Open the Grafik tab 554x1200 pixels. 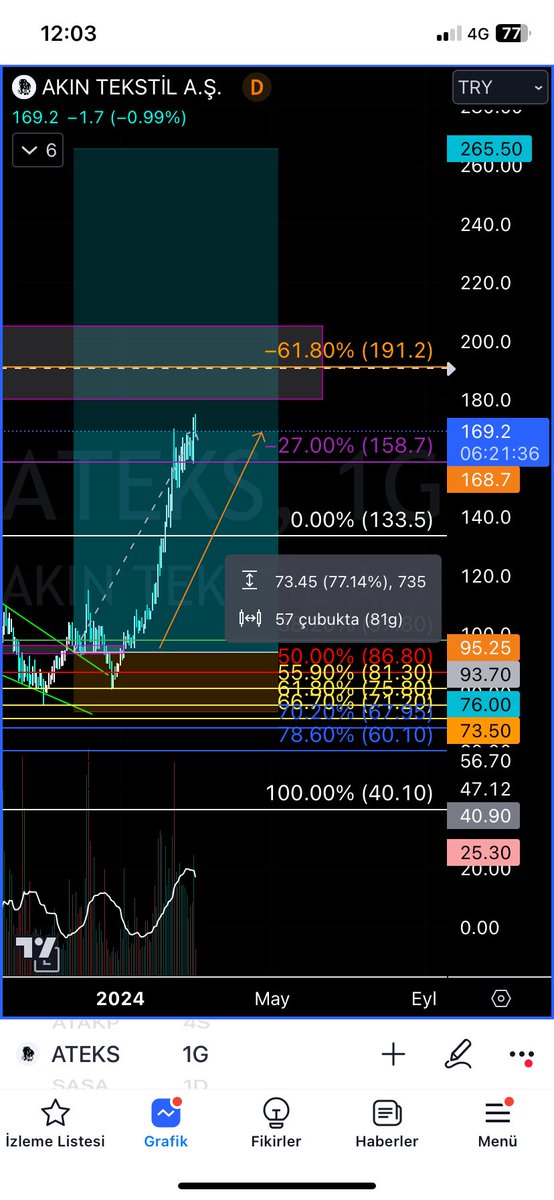tap(164, 1124)
